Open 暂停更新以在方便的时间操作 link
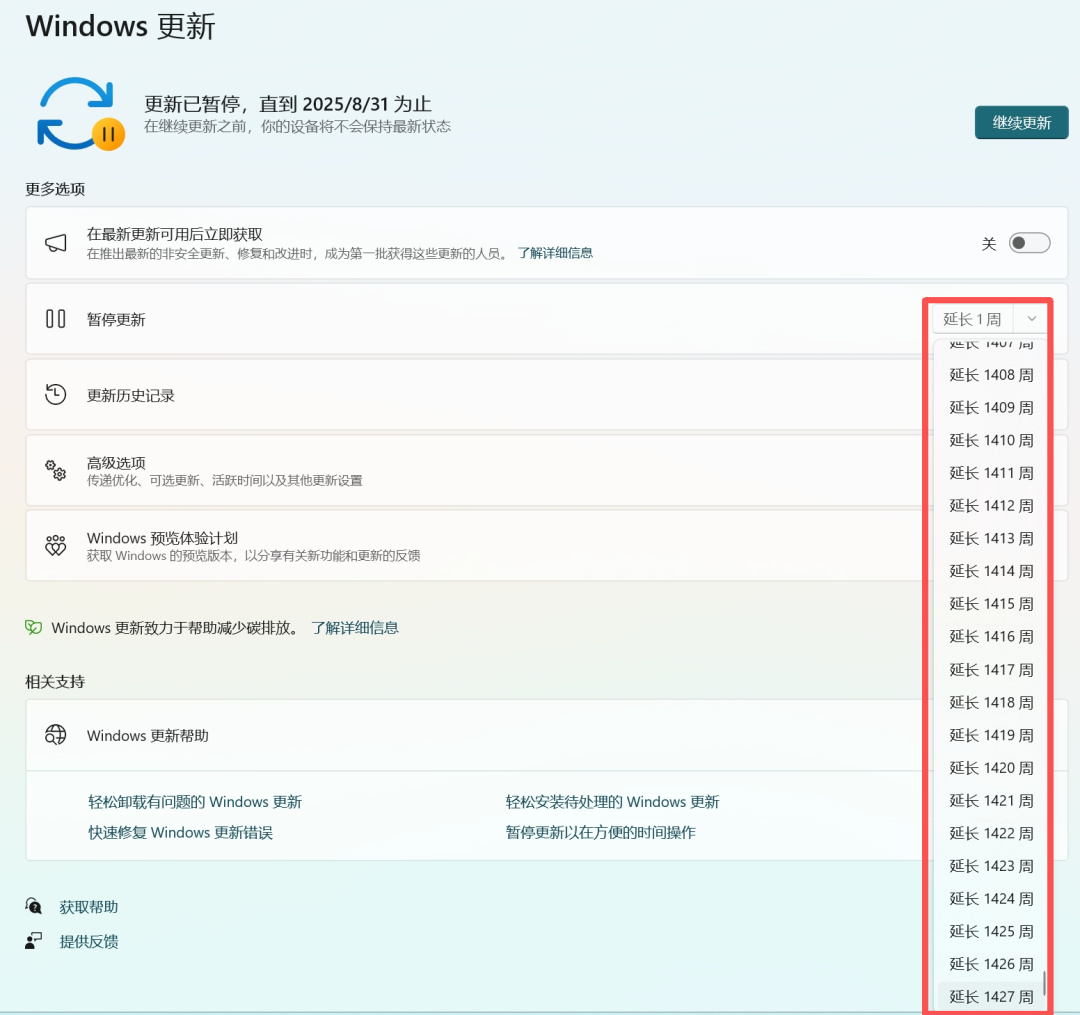The image size is (1080, 1015). [x=601, y=833]
